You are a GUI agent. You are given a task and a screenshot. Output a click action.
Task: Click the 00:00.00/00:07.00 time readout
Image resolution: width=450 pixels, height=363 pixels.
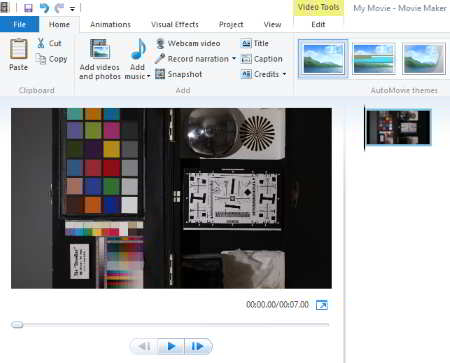click(277, 305)
